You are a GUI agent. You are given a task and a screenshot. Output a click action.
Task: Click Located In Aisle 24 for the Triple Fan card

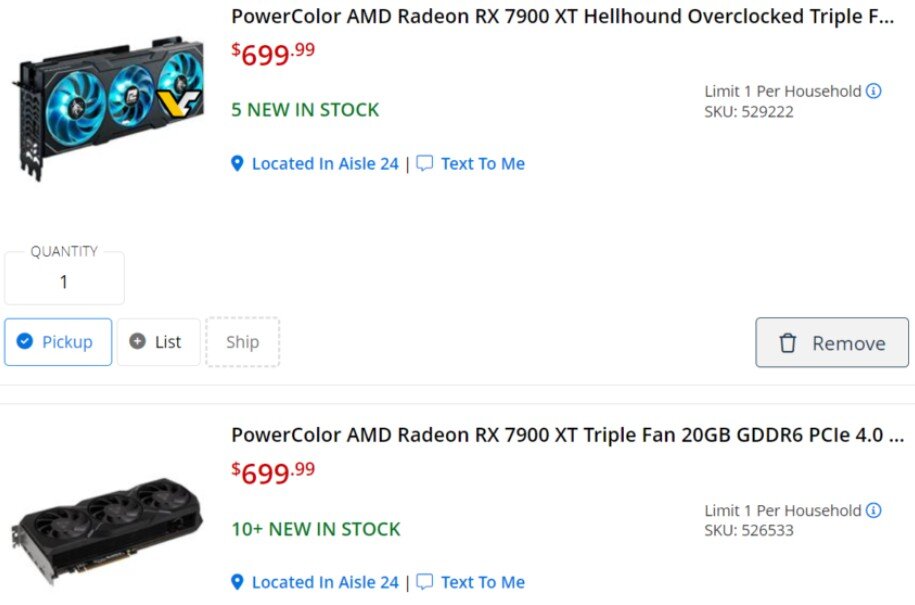click(325, 582)
